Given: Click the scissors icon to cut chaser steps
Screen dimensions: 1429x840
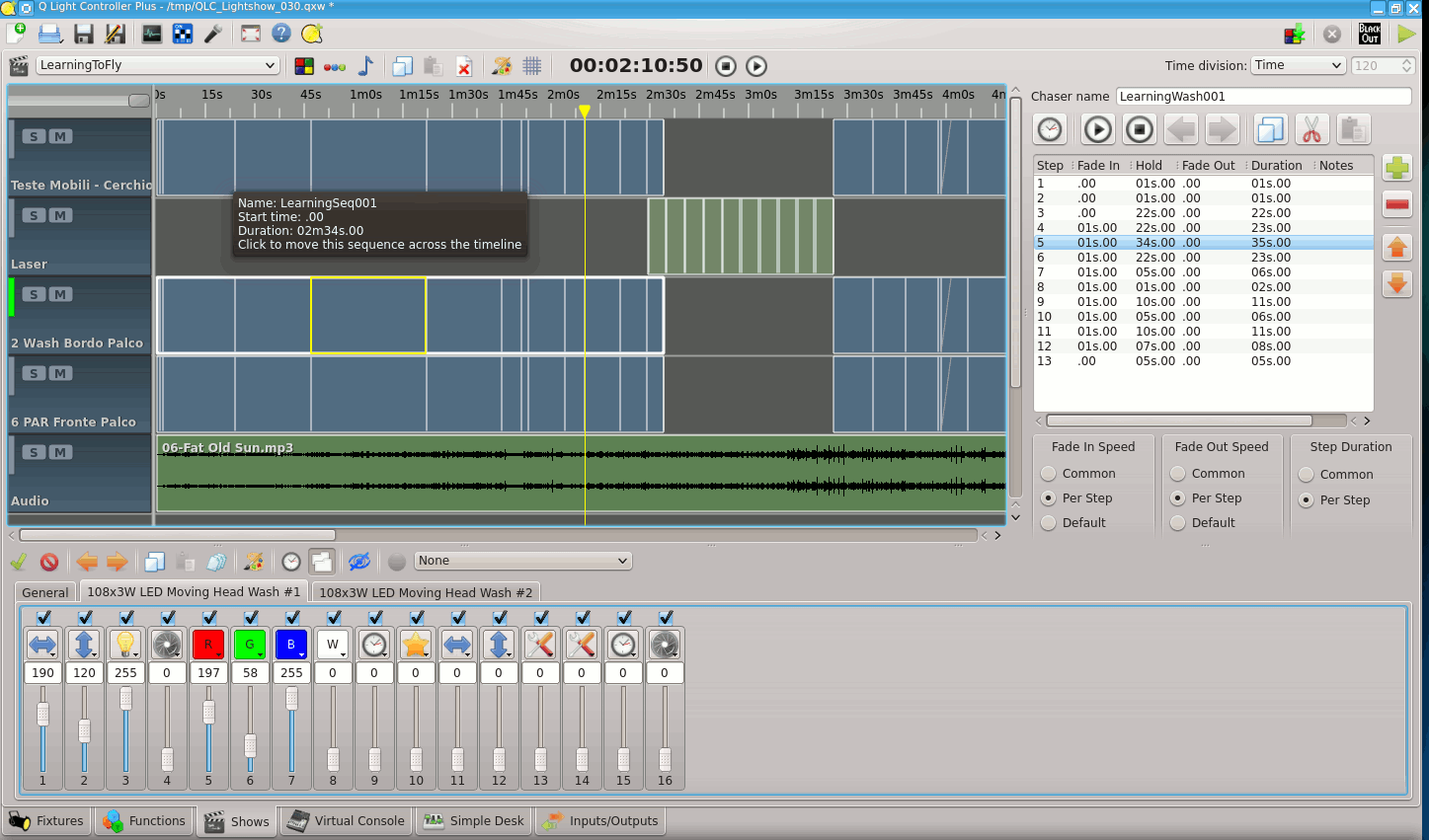Looking at the screenshot, I should 1312,129.
